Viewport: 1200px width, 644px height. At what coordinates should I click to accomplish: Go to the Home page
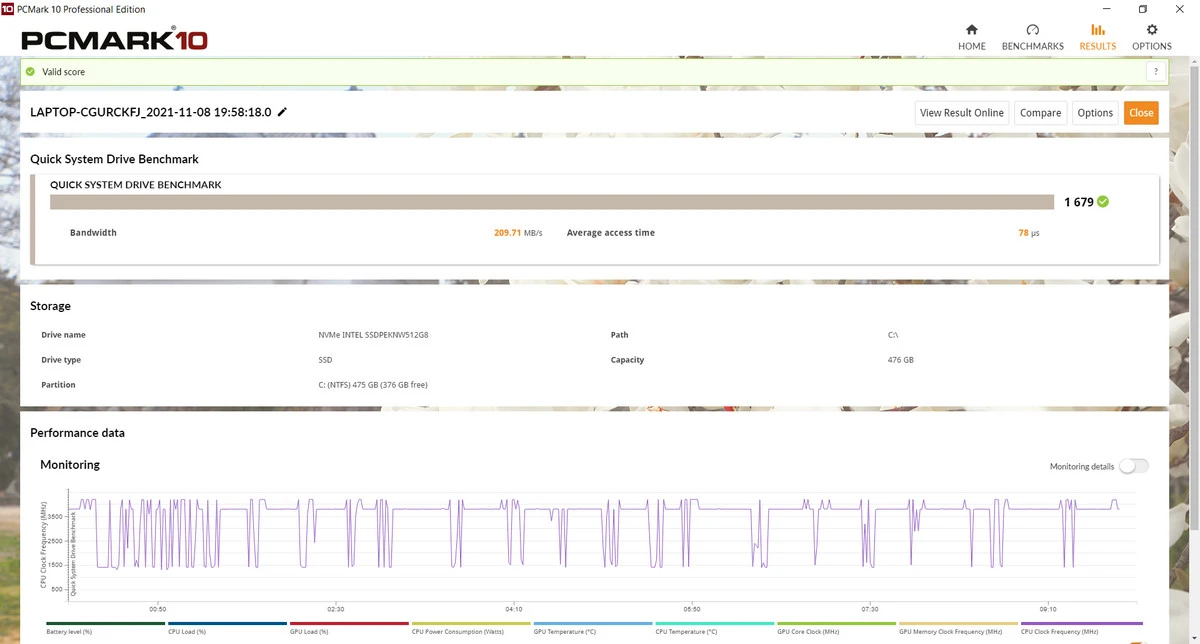[x=971, y=37]
